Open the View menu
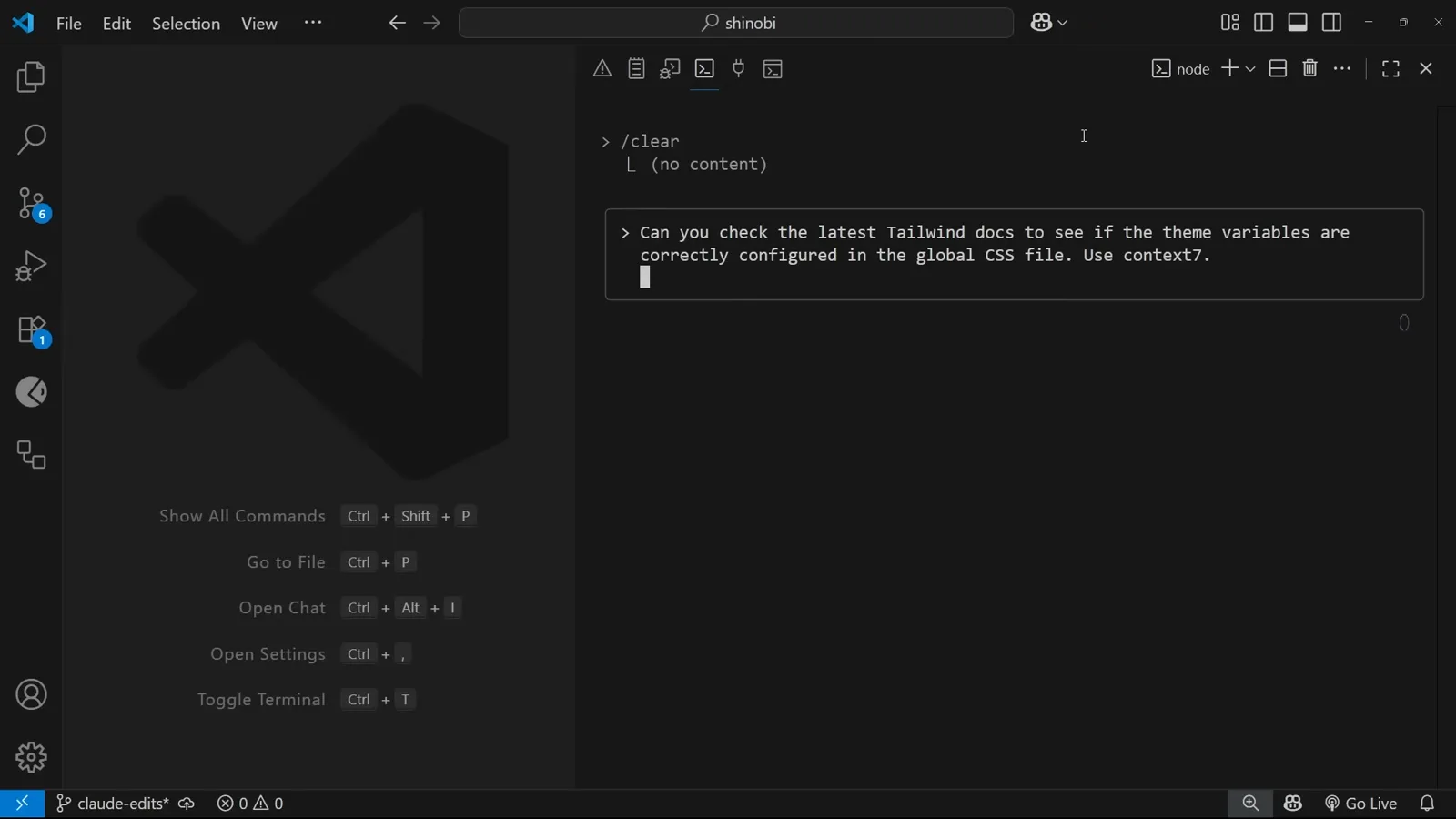This screenshot has height=819, width=1456. (x=259, y=24)
